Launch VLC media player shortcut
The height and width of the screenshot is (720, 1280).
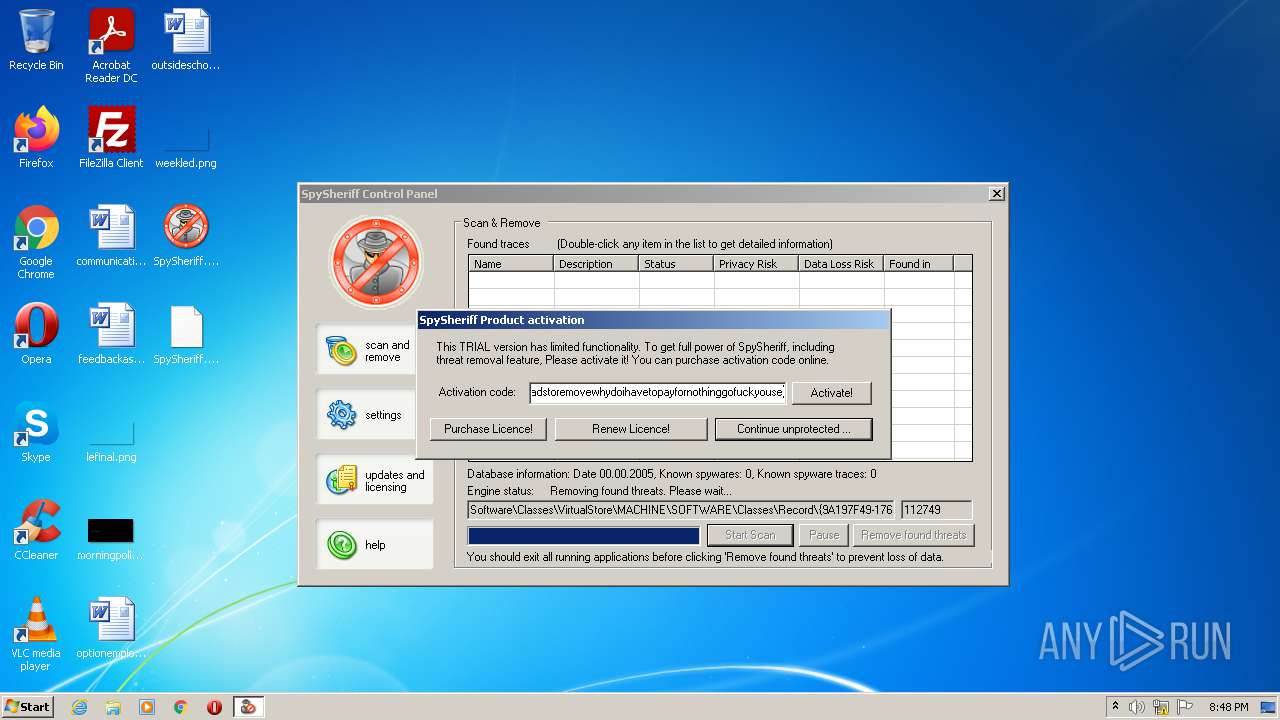[36, 634]
